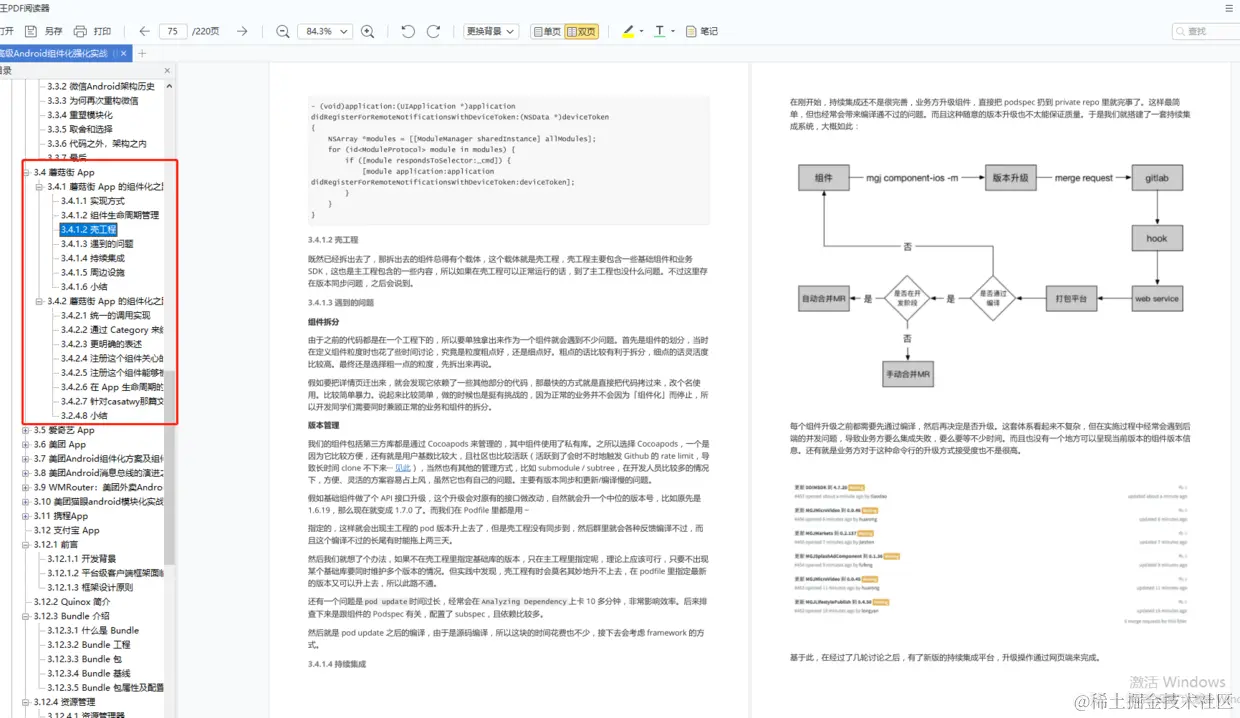Open the hamburger menu at top right
This screenshot has width=1240, height=718.
point(1229,8)
